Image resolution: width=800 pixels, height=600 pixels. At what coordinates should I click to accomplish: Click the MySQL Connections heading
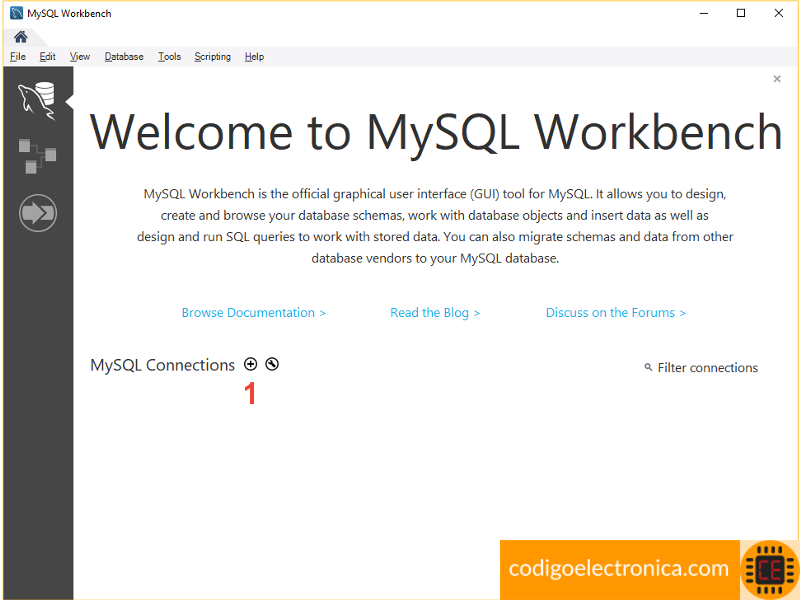162,365
